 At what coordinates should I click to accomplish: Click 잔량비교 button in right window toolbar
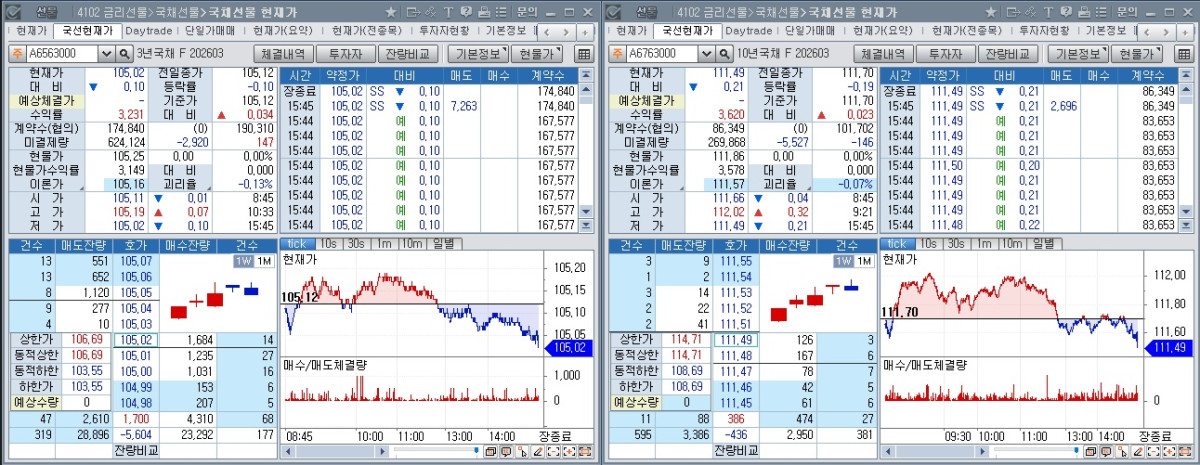1007,53
